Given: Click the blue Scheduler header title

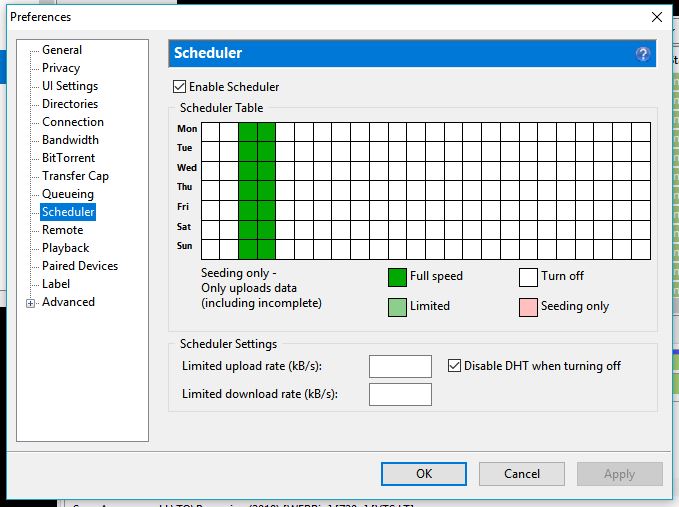Looking at the screenshot, I should coord(208,53).
